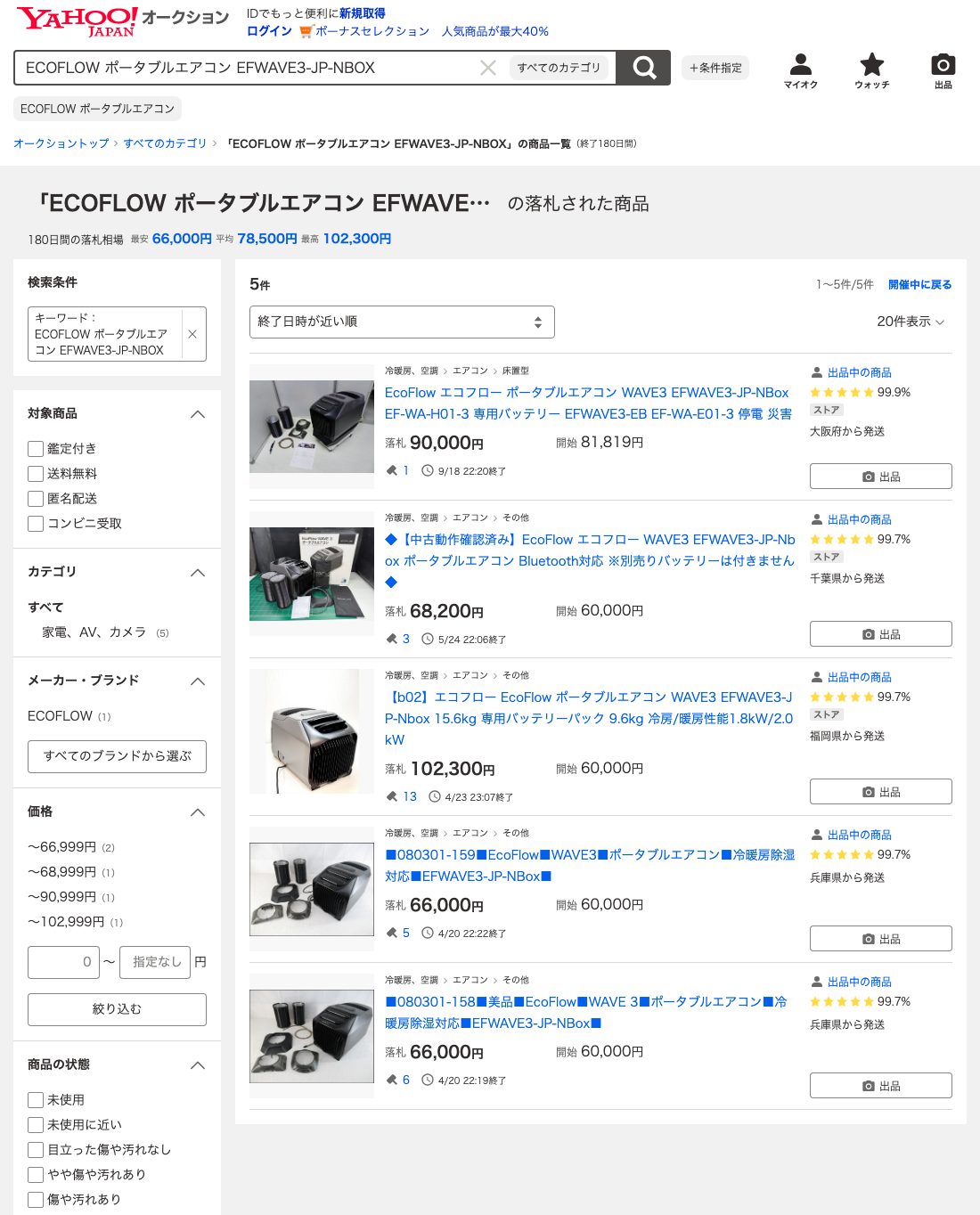
Task: Check the 送料無料 checkbox
Action: click(36, 474)
